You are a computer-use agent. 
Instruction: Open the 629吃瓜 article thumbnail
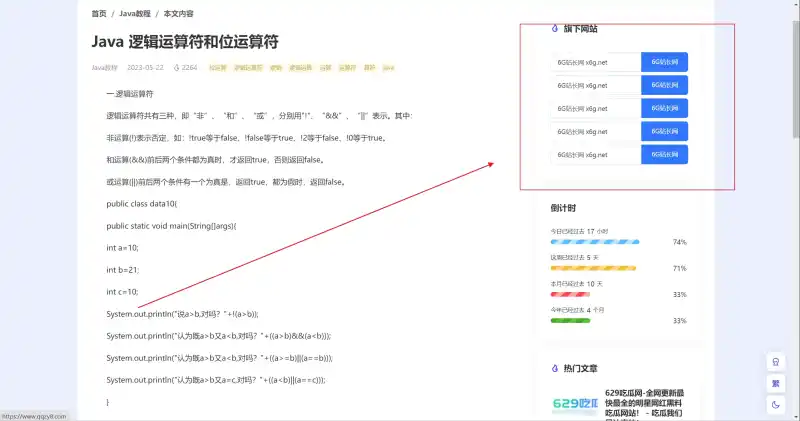pyautogui.click(x=574, y=404)
